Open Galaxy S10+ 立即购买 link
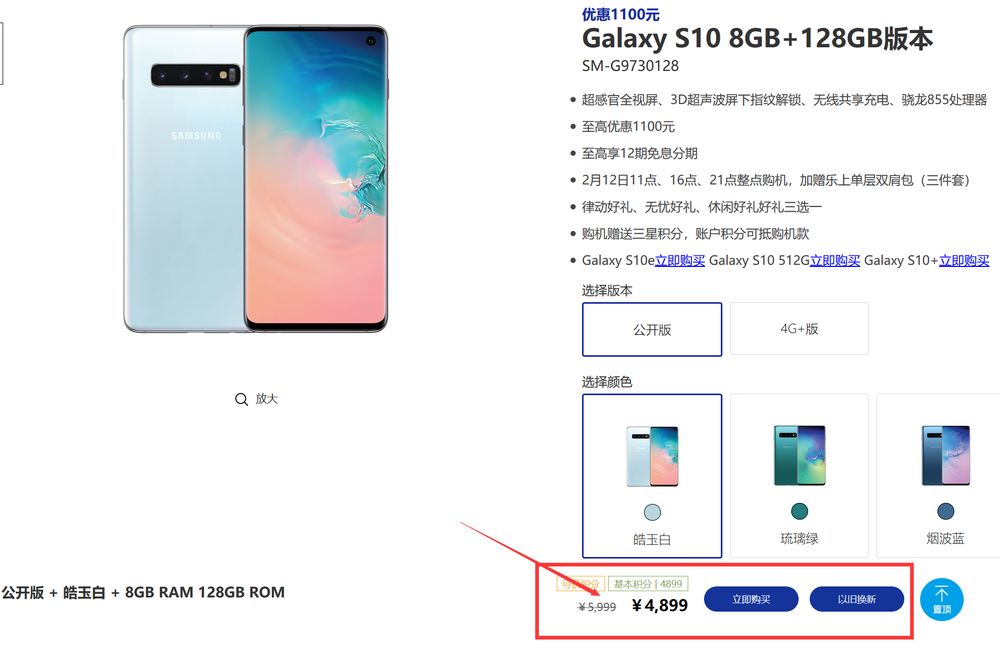The image size is (1000, 650). pos(964,260)
